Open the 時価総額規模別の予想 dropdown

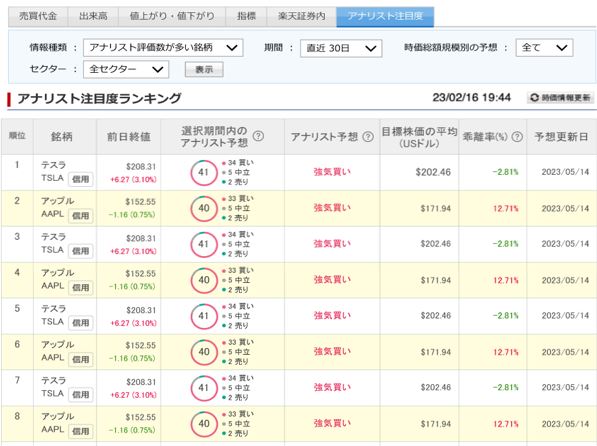pos(544,48)
